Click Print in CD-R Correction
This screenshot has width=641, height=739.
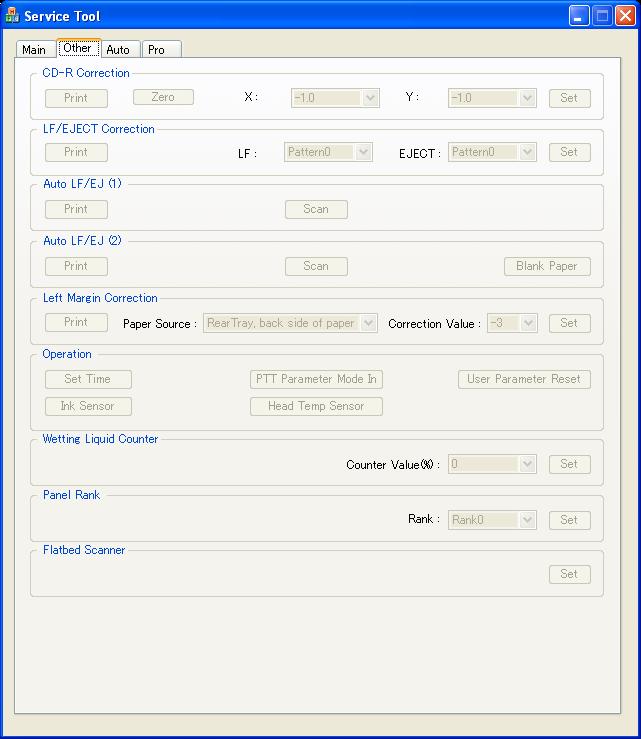(76, 98)
